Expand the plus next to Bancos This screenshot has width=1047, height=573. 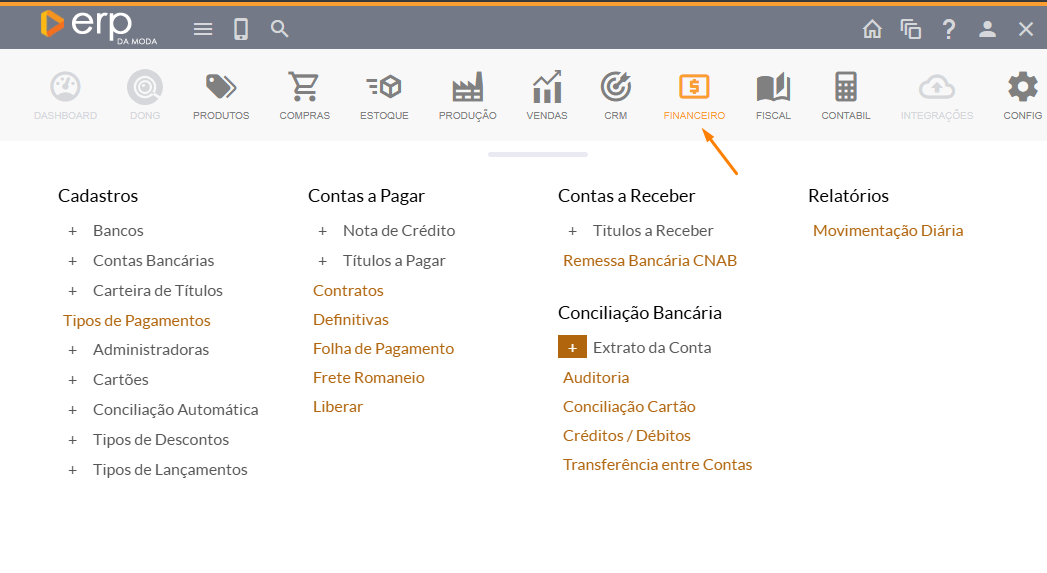(x=72, y=231)
